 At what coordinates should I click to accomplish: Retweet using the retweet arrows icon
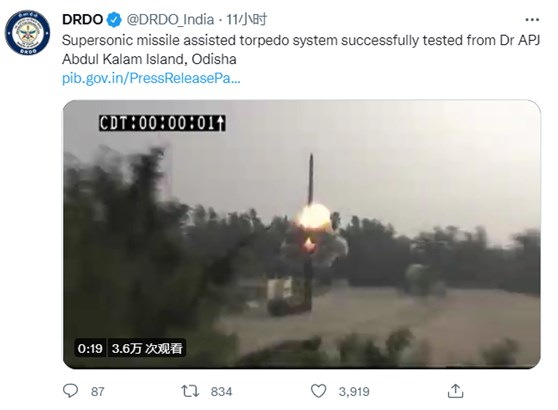click(x=190, y=391)
